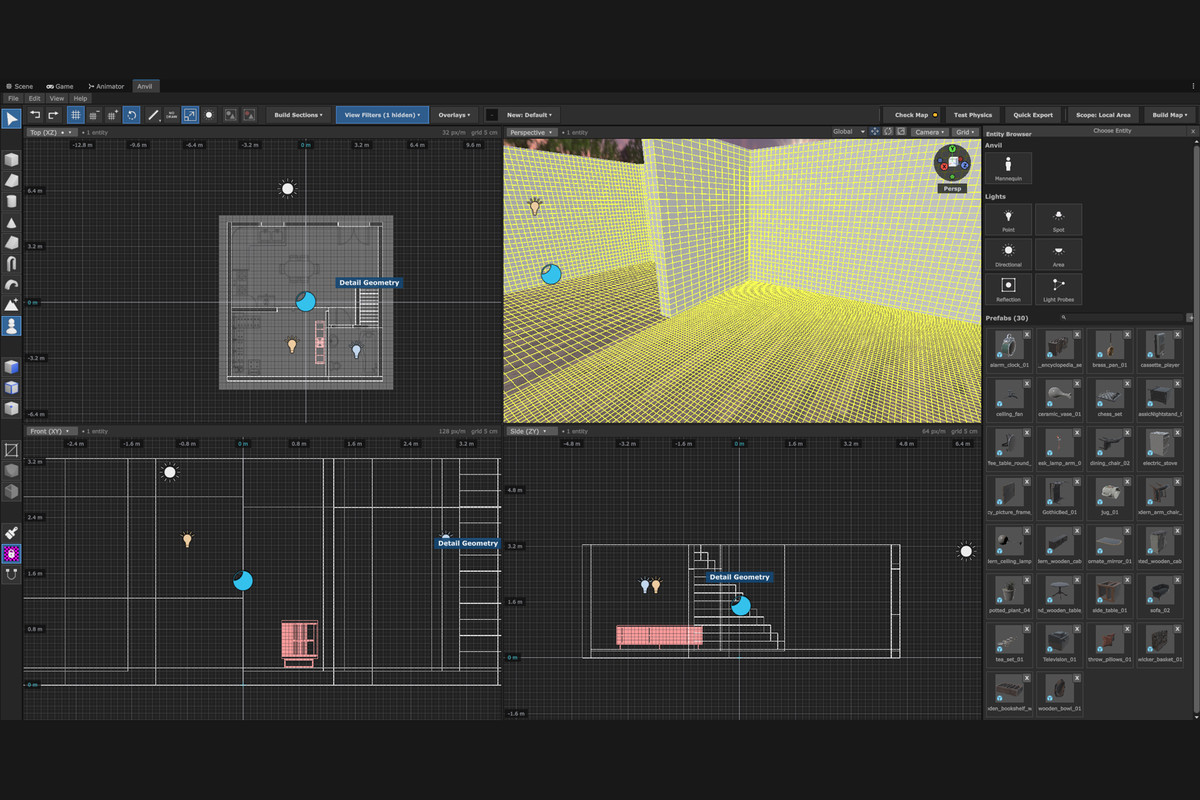Switch to the Animator tab

(x=107, y=87)
